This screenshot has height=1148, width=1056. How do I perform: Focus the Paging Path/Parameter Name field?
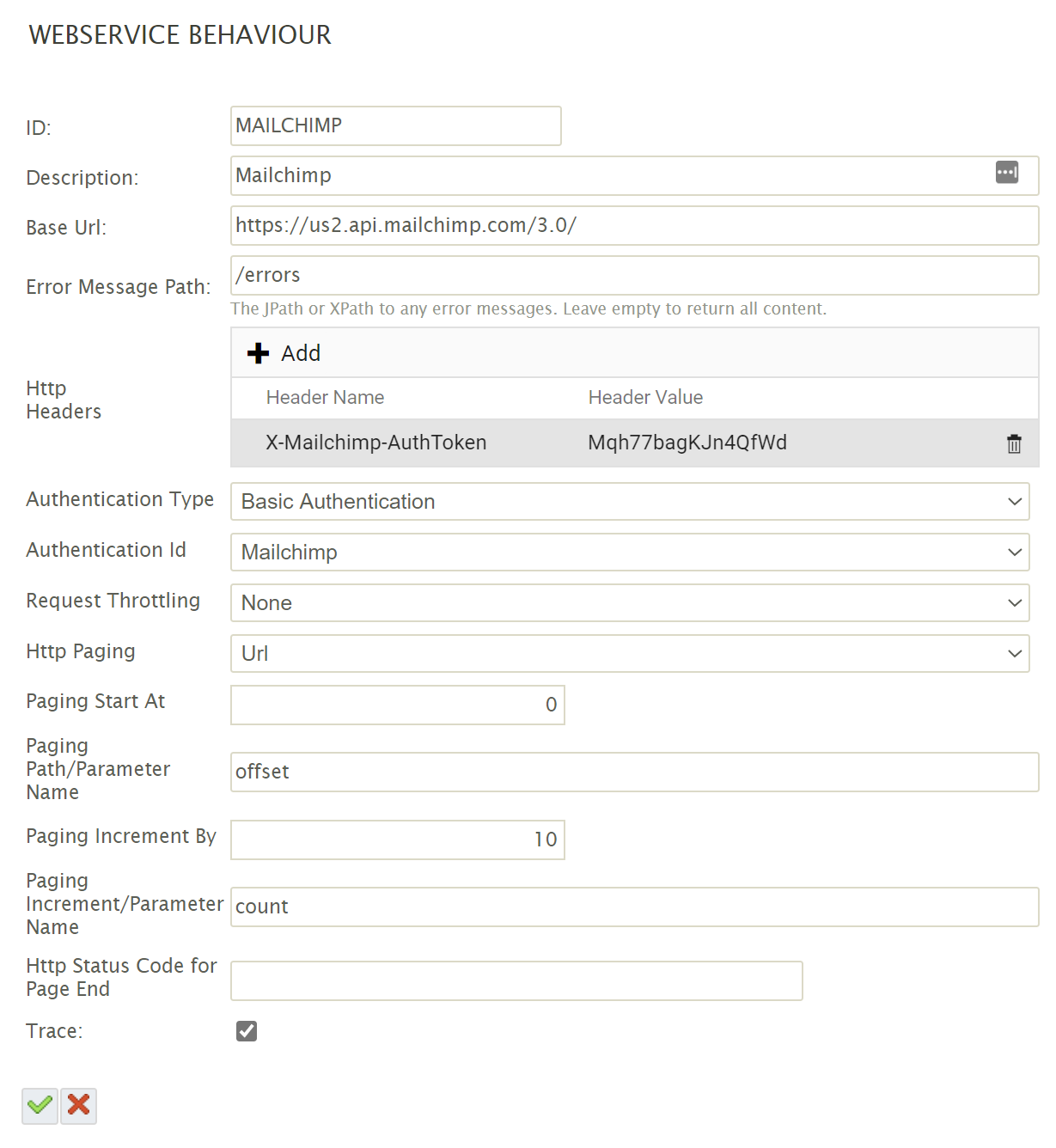coord(634,772)
